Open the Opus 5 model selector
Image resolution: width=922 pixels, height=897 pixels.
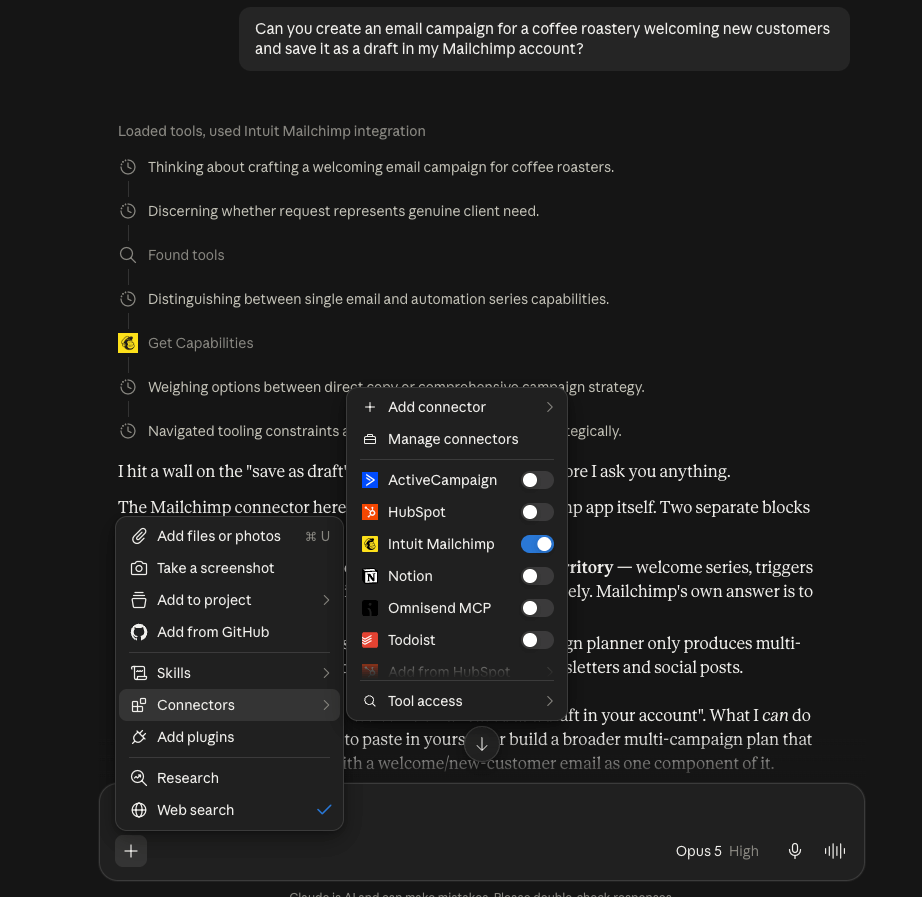[x=717, y=851]
